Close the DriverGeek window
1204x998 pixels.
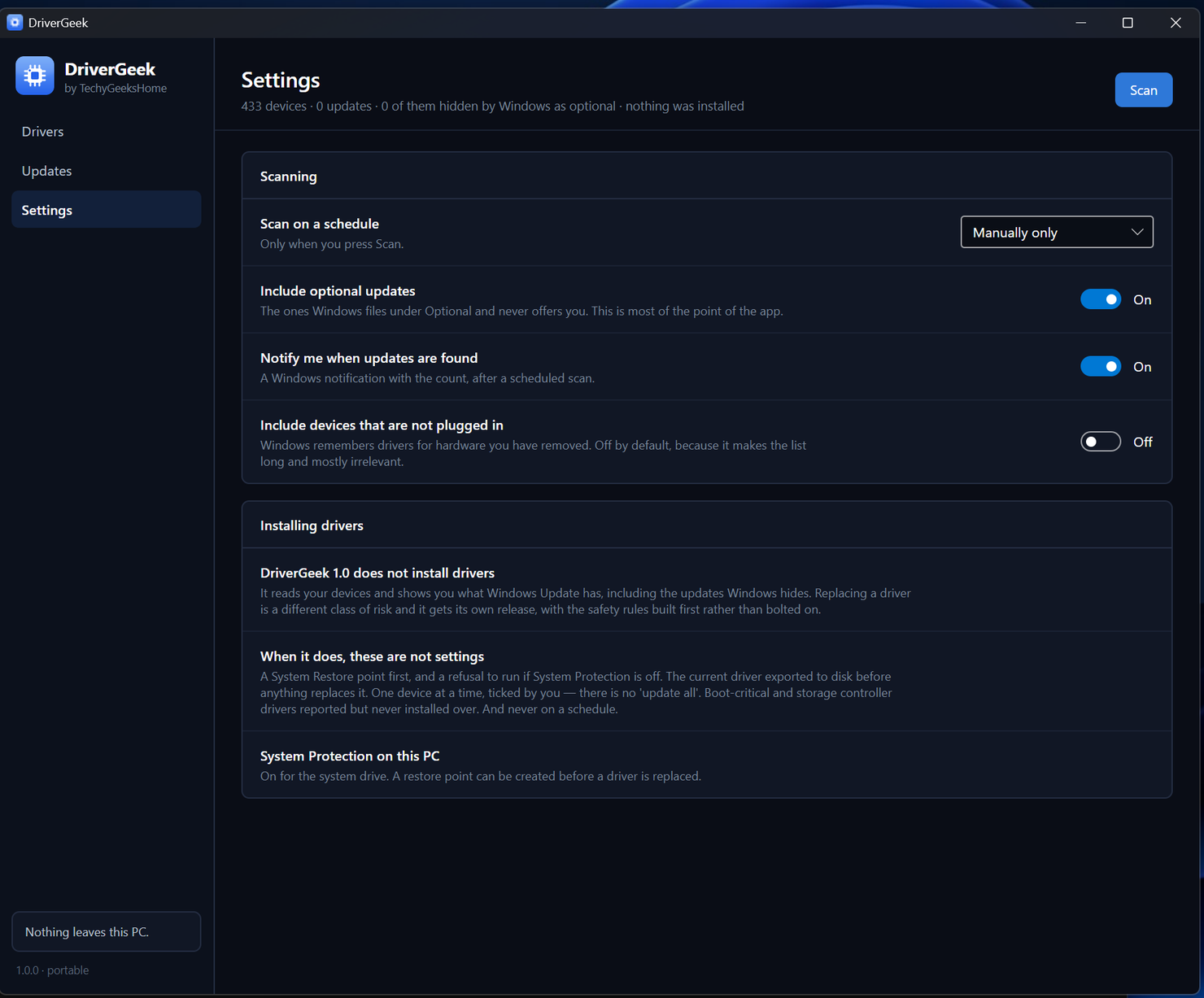[1176, 23]
